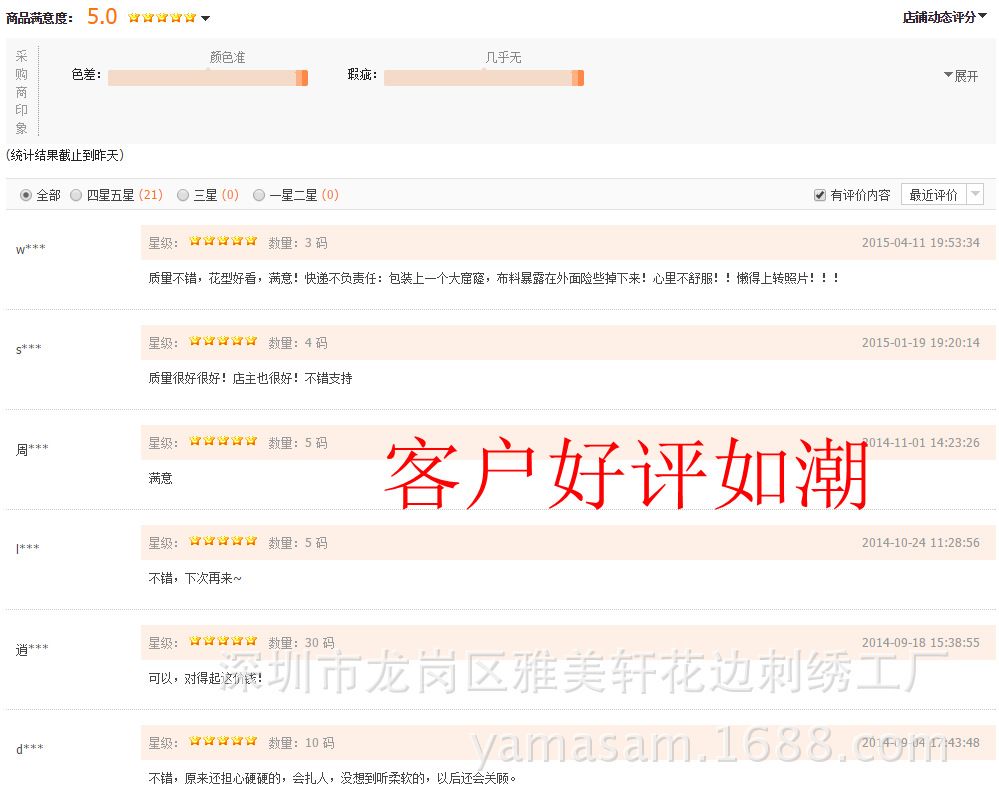This screenshot has width=999, height=809.
Task: Click the 5.0 satisfaction star rating icons
Action: tap(162, 18)
